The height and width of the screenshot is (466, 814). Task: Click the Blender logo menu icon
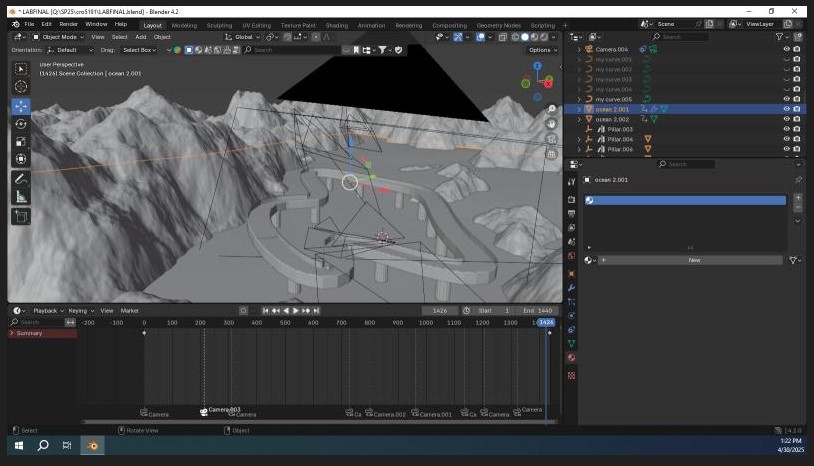tap(16, 24)
